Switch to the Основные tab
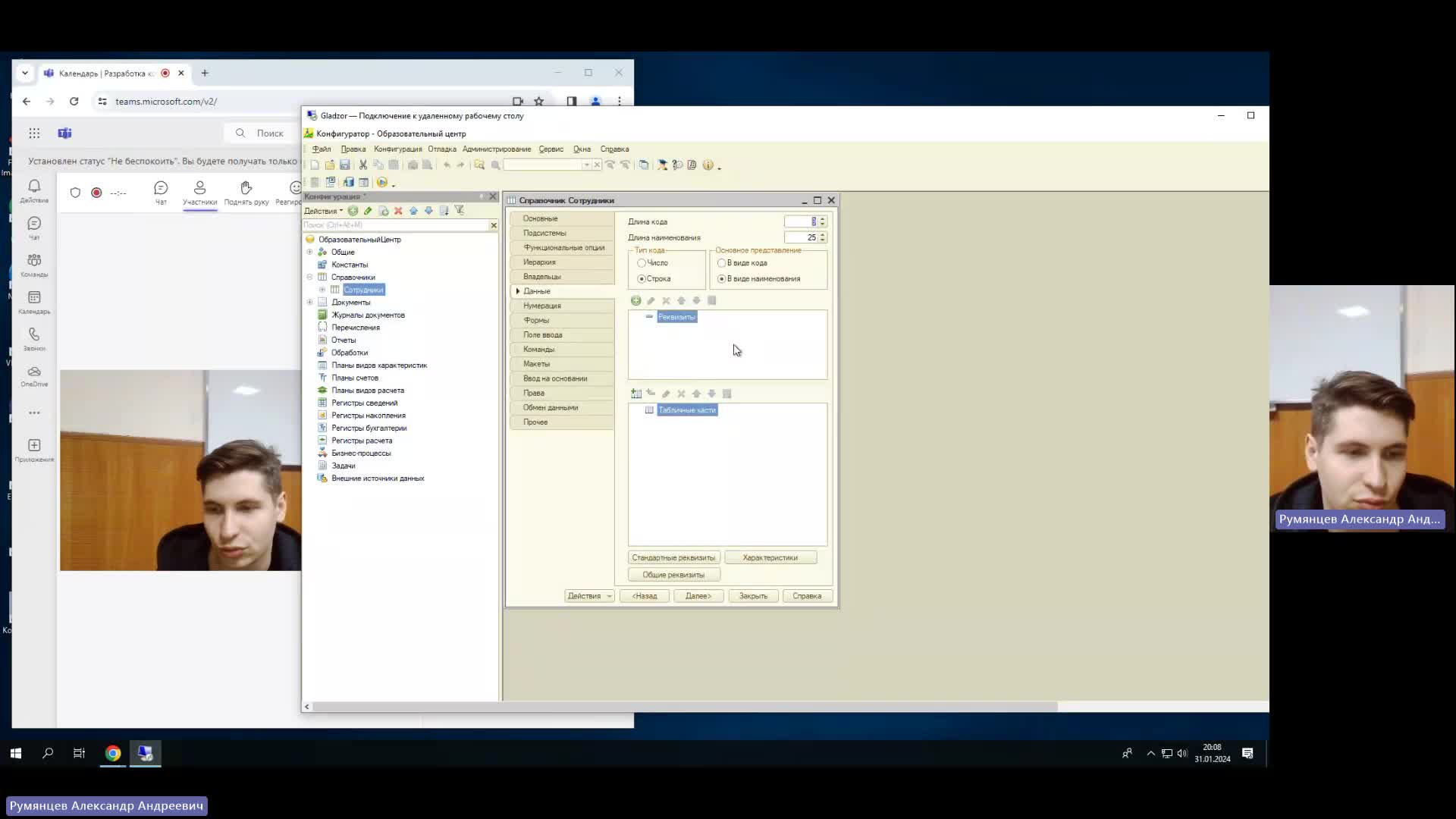Viewport: 1456px width, 819px height. click(562, 218)
